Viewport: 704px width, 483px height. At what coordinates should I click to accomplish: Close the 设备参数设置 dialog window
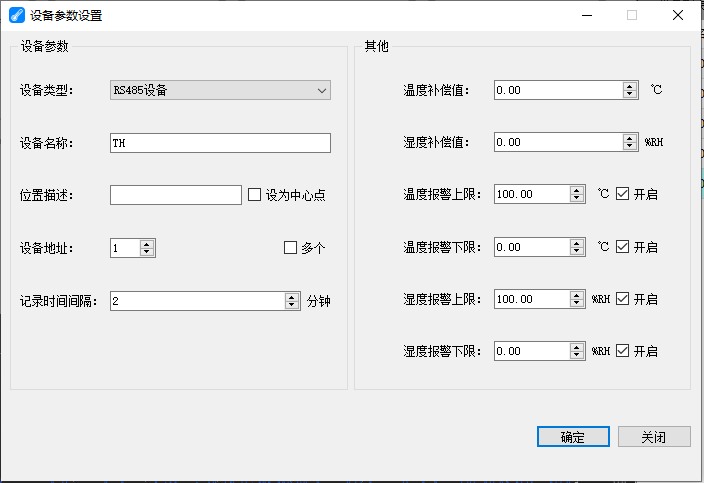678,15
